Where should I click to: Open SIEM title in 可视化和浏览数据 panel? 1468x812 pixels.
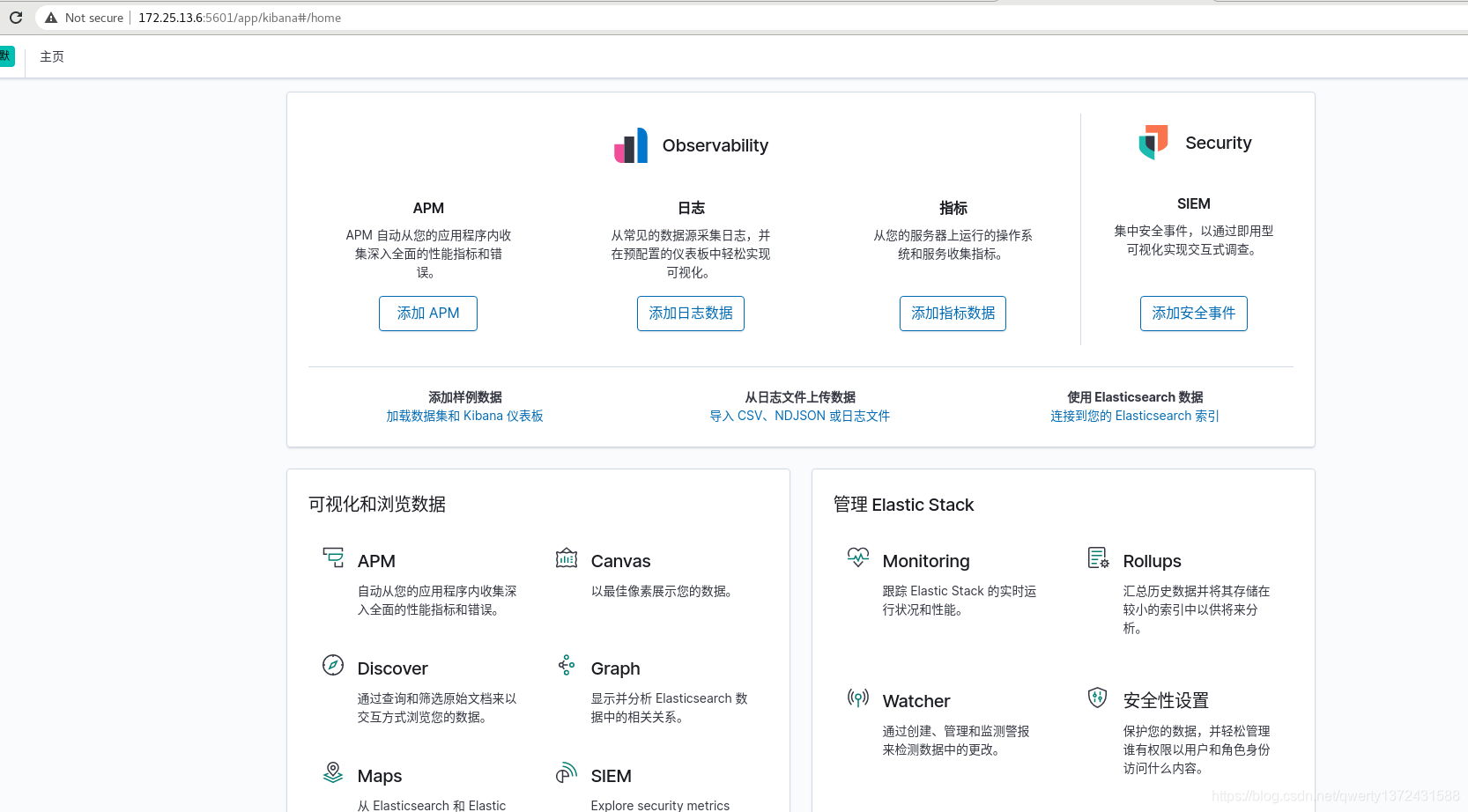(612, 776)
